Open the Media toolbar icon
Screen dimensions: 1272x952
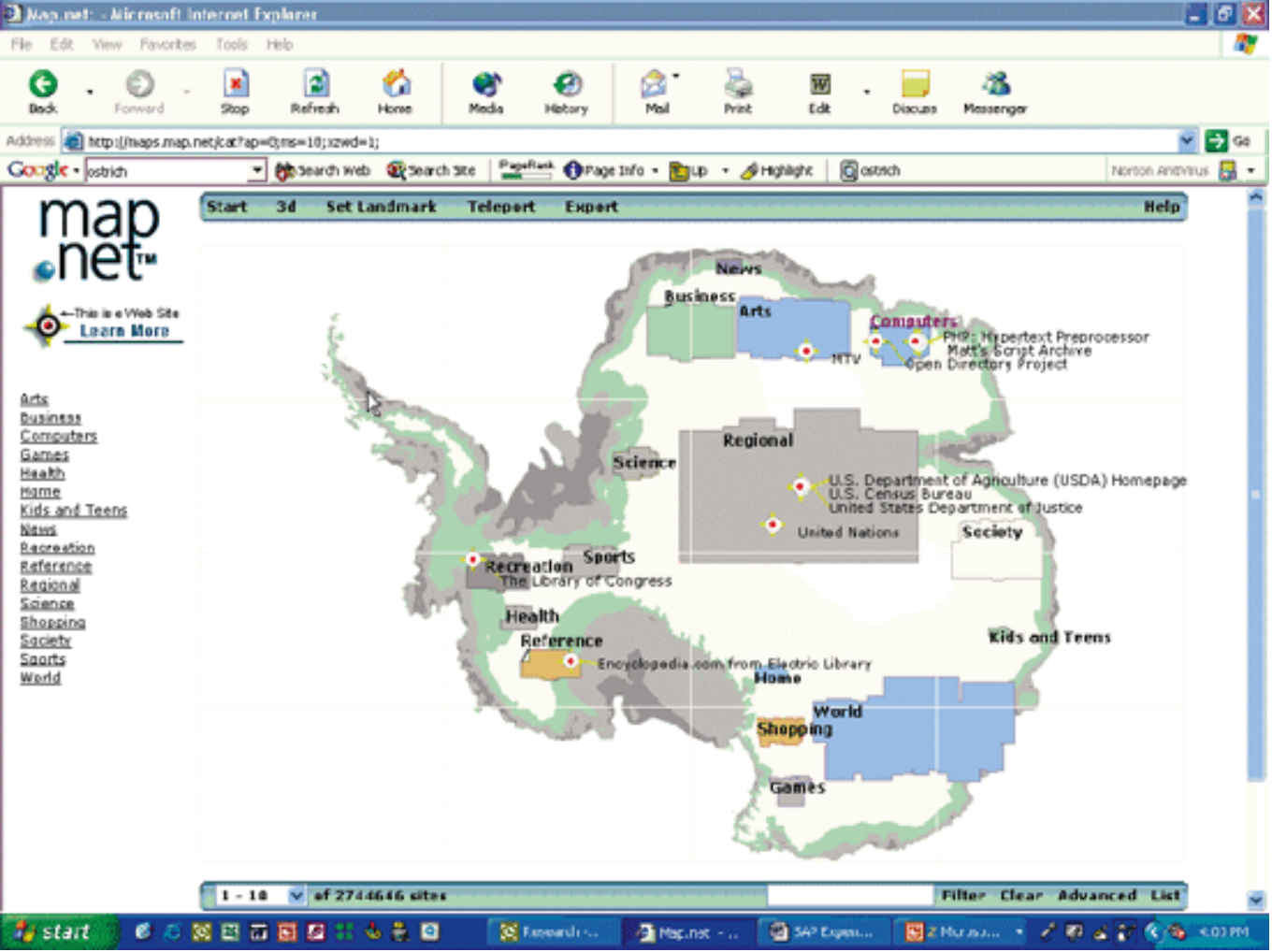[x=485, y=85]
